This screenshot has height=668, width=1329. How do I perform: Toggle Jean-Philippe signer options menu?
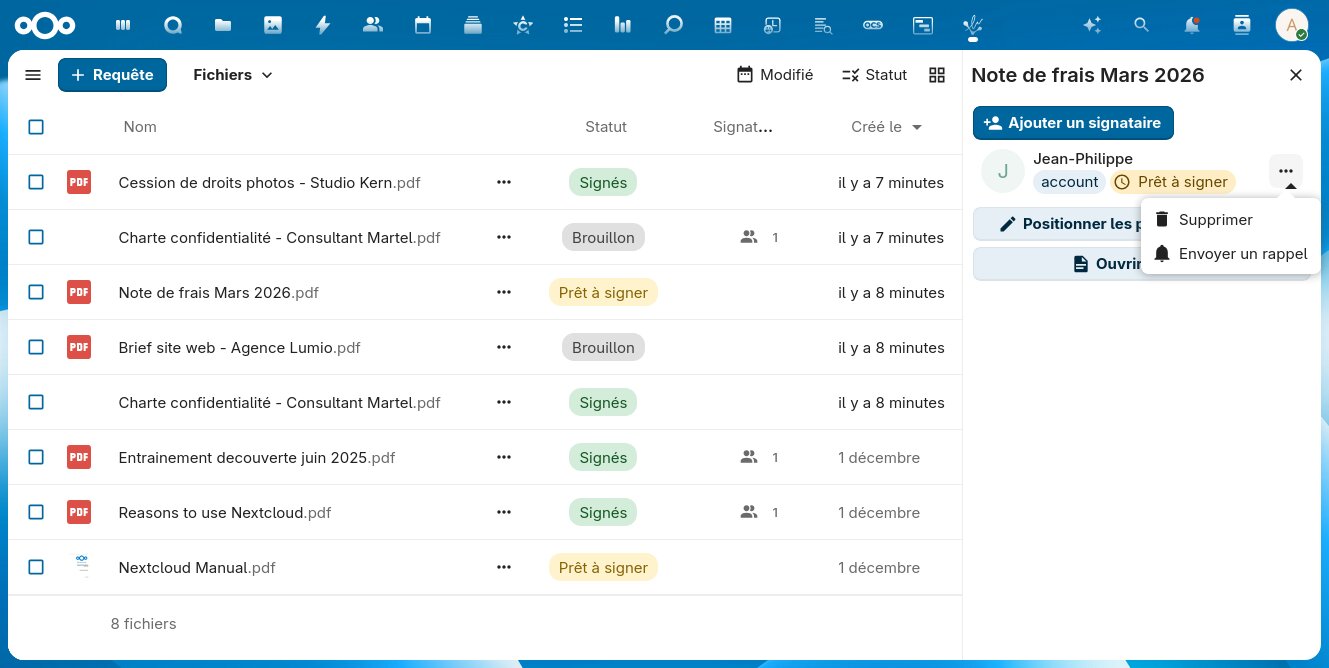[1286, 171]
